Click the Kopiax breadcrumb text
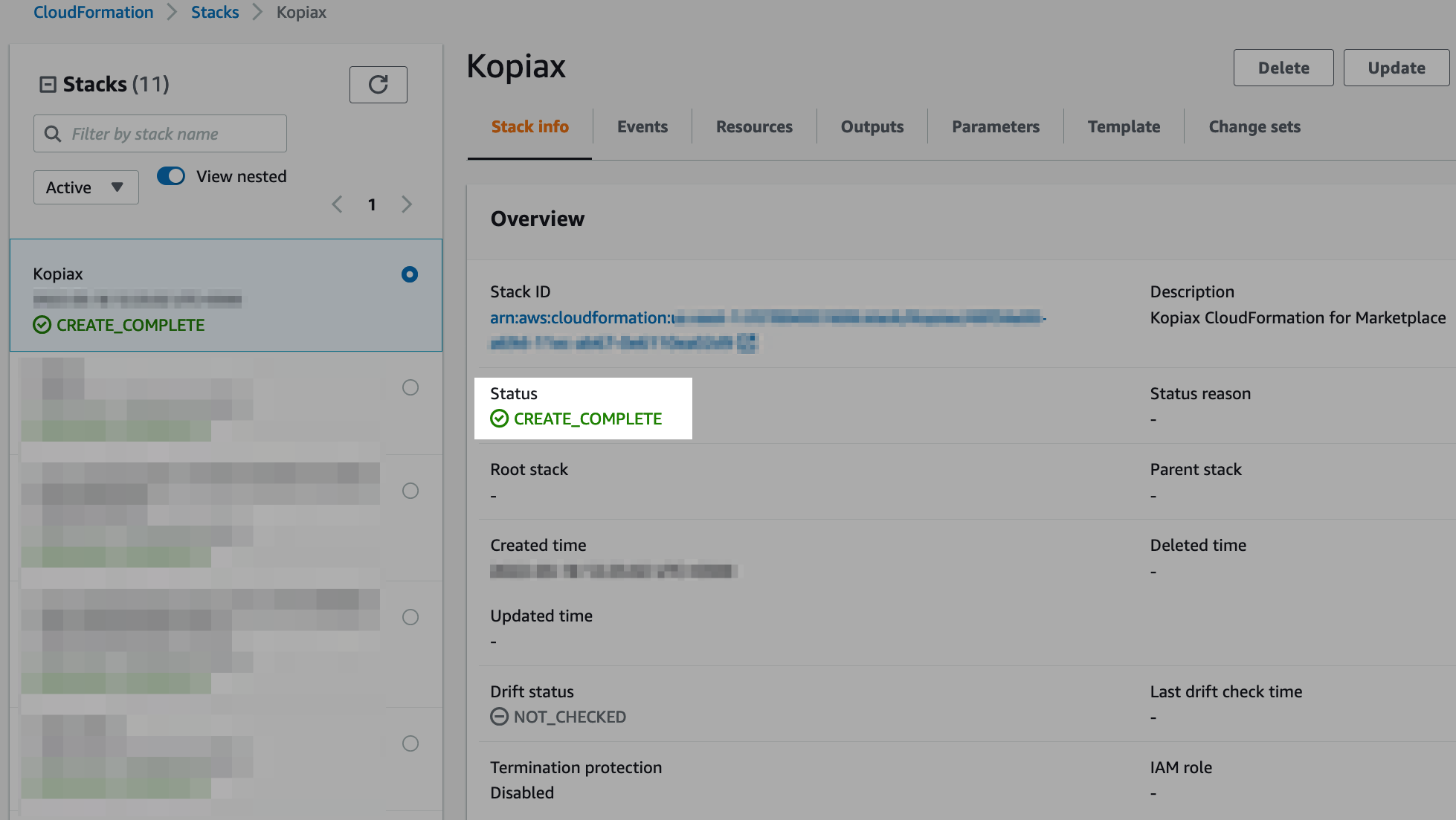 point(301,13)
